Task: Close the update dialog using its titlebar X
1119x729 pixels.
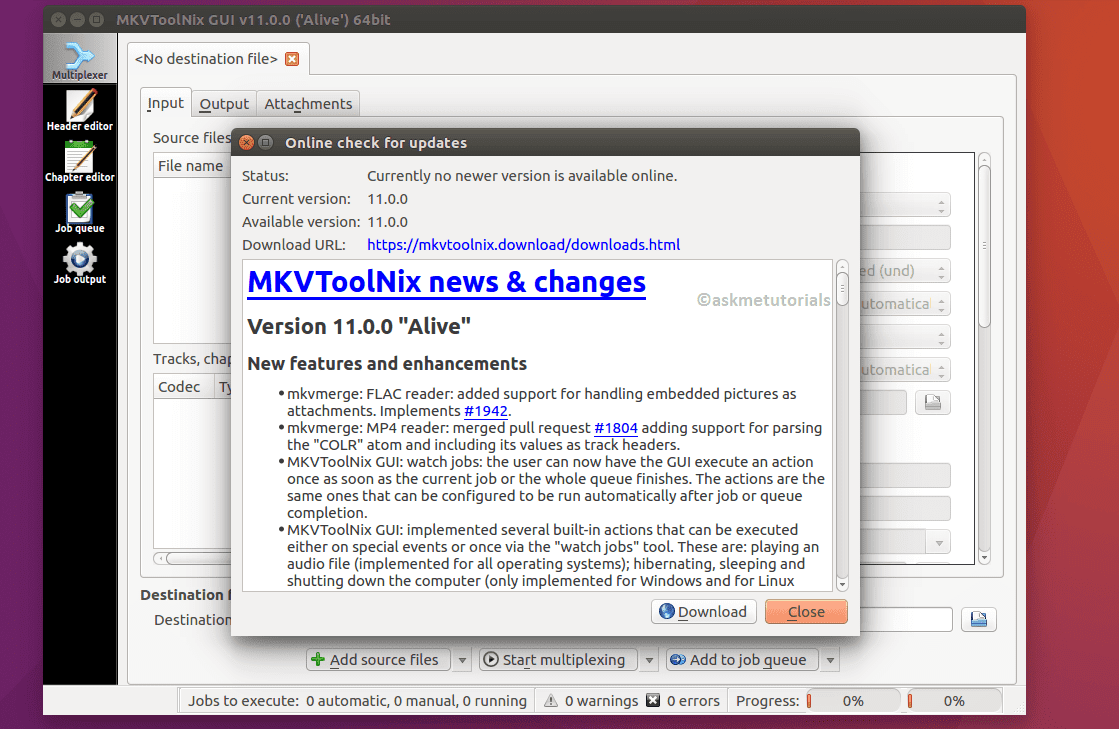Action: click(x=246, y=143)
